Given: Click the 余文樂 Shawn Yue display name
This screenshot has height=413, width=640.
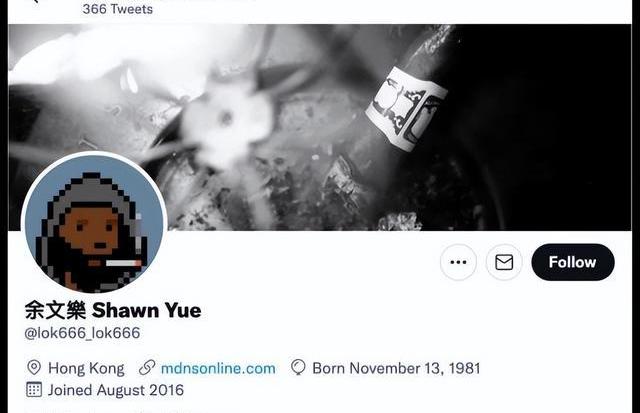Looking at the screenshot, I should pos(113,310).
